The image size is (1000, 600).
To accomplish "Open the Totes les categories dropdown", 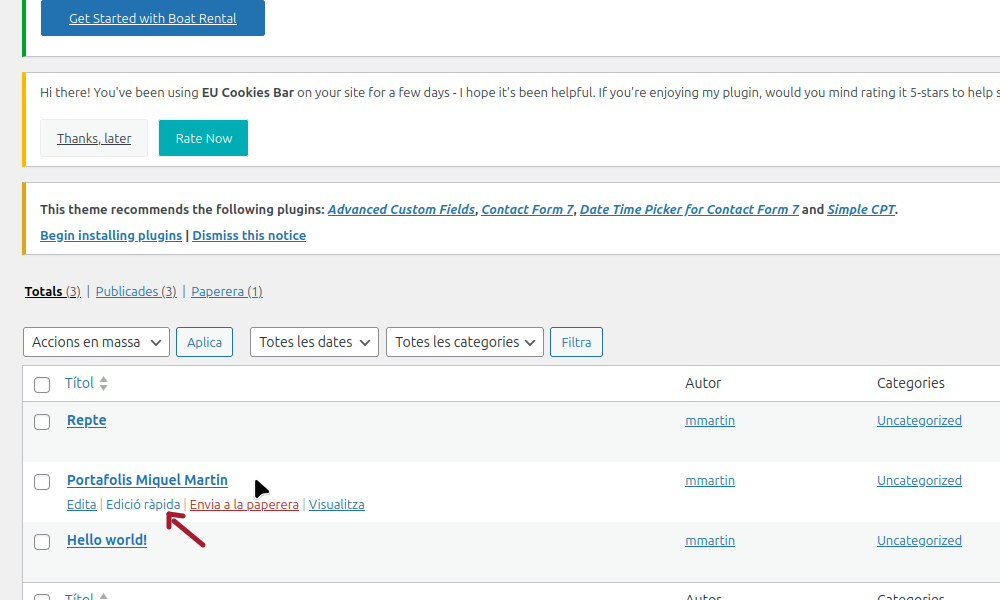I will (464, 342).
